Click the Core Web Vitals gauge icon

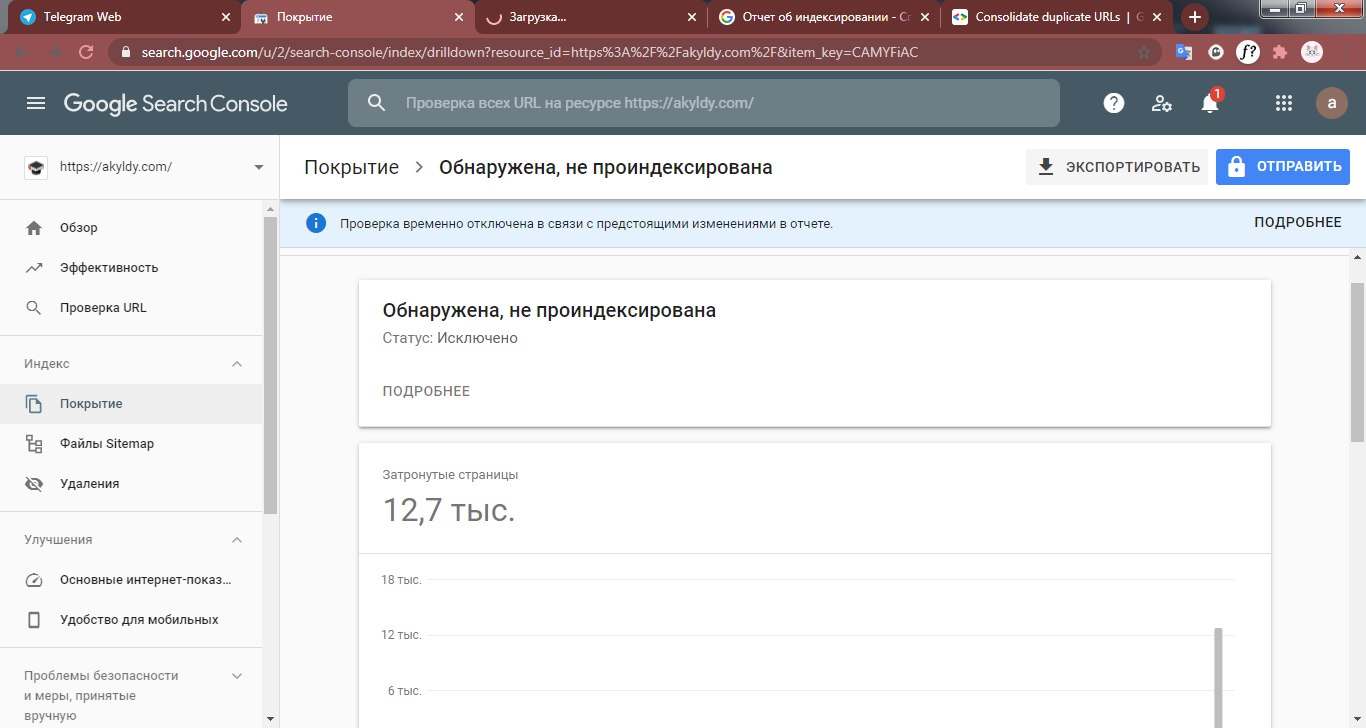coord(34,580)
